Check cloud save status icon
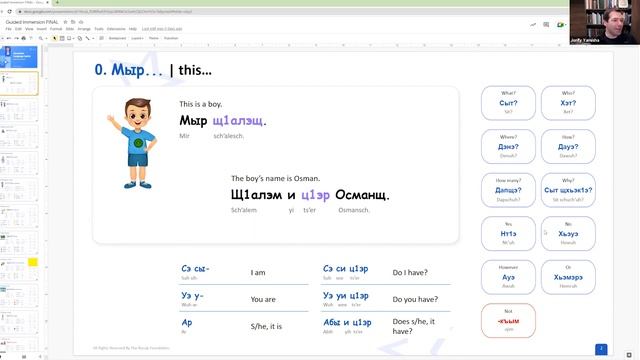This screenshot has width=640, height=360. 81,22
